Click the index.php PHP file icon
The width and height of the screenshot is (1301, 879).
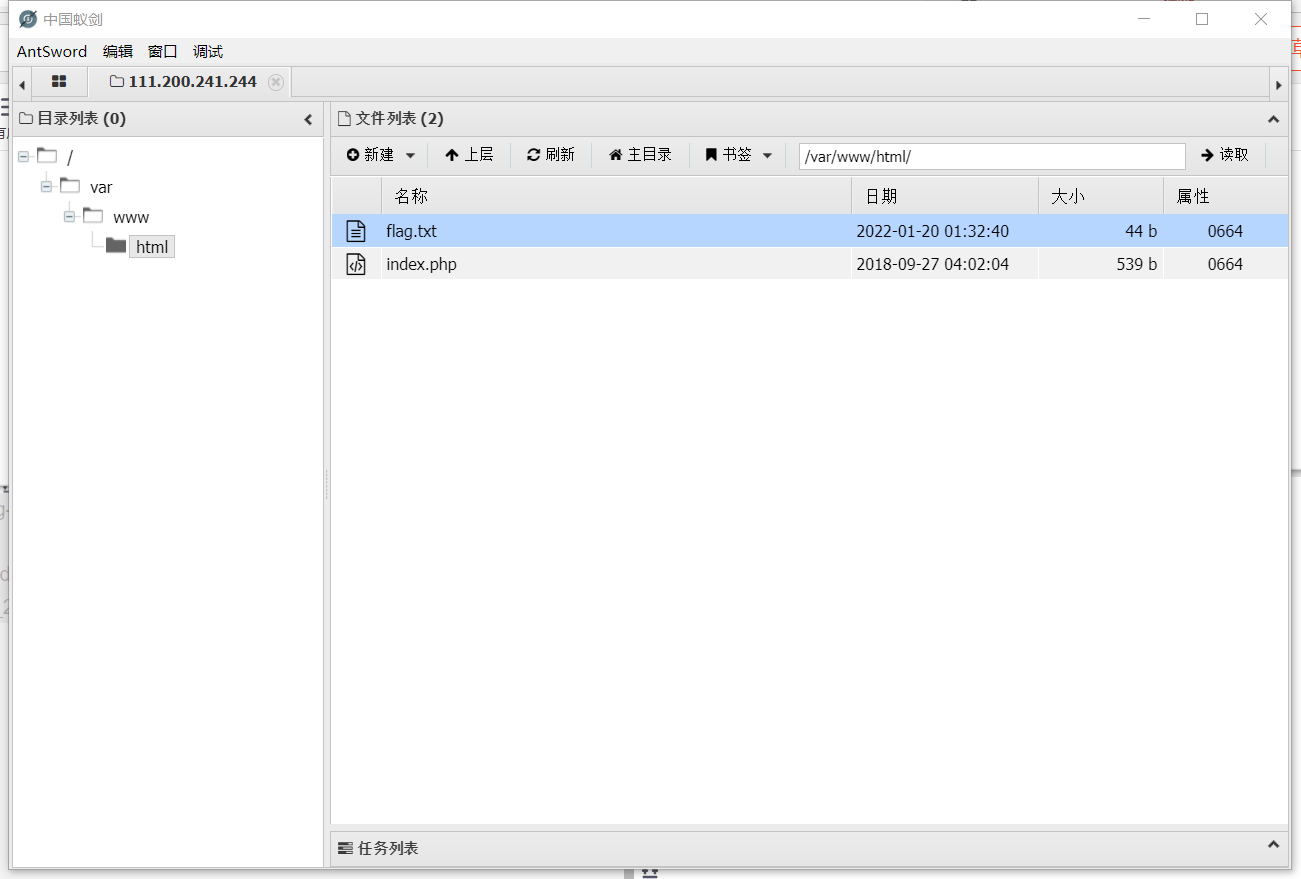click(357, 264)
